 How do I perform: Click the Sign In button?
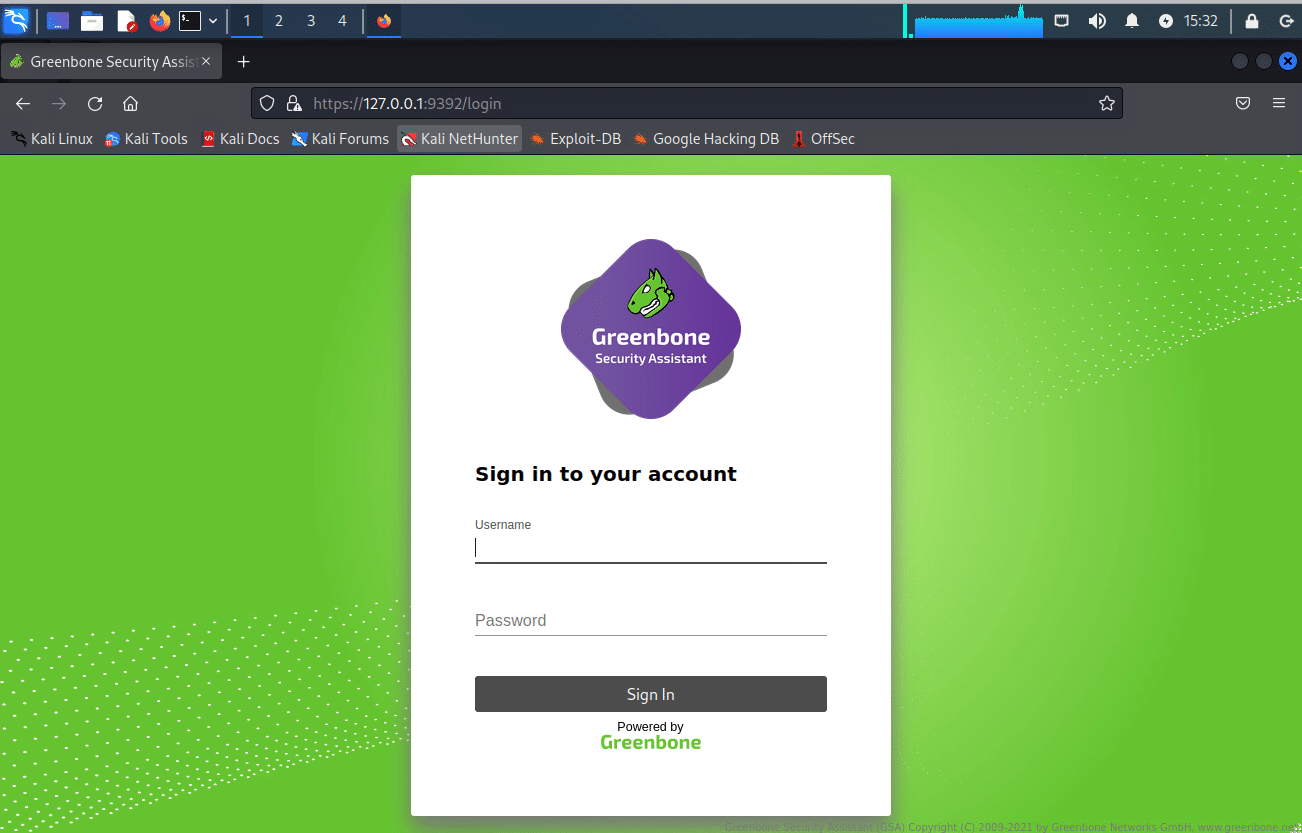[x=651, y=694]
